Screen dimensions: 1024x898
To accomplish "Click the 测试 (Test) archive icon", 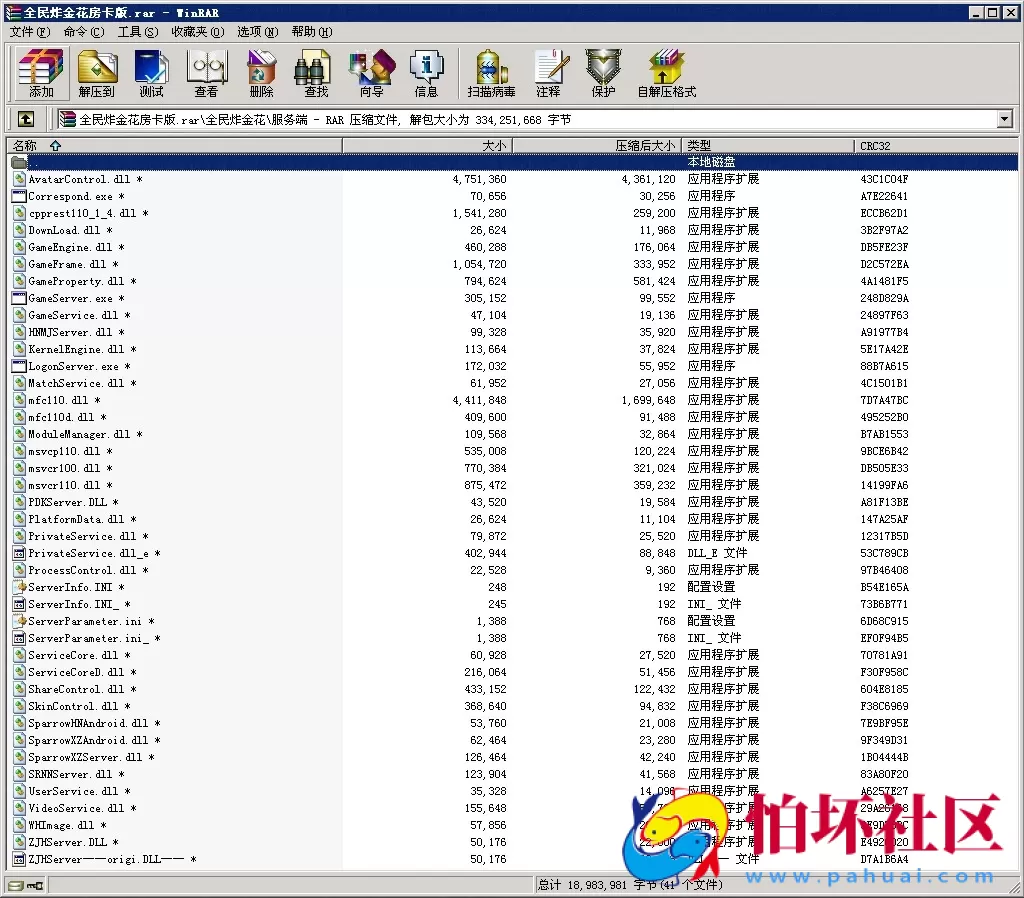I will click(x=151, y=72).
